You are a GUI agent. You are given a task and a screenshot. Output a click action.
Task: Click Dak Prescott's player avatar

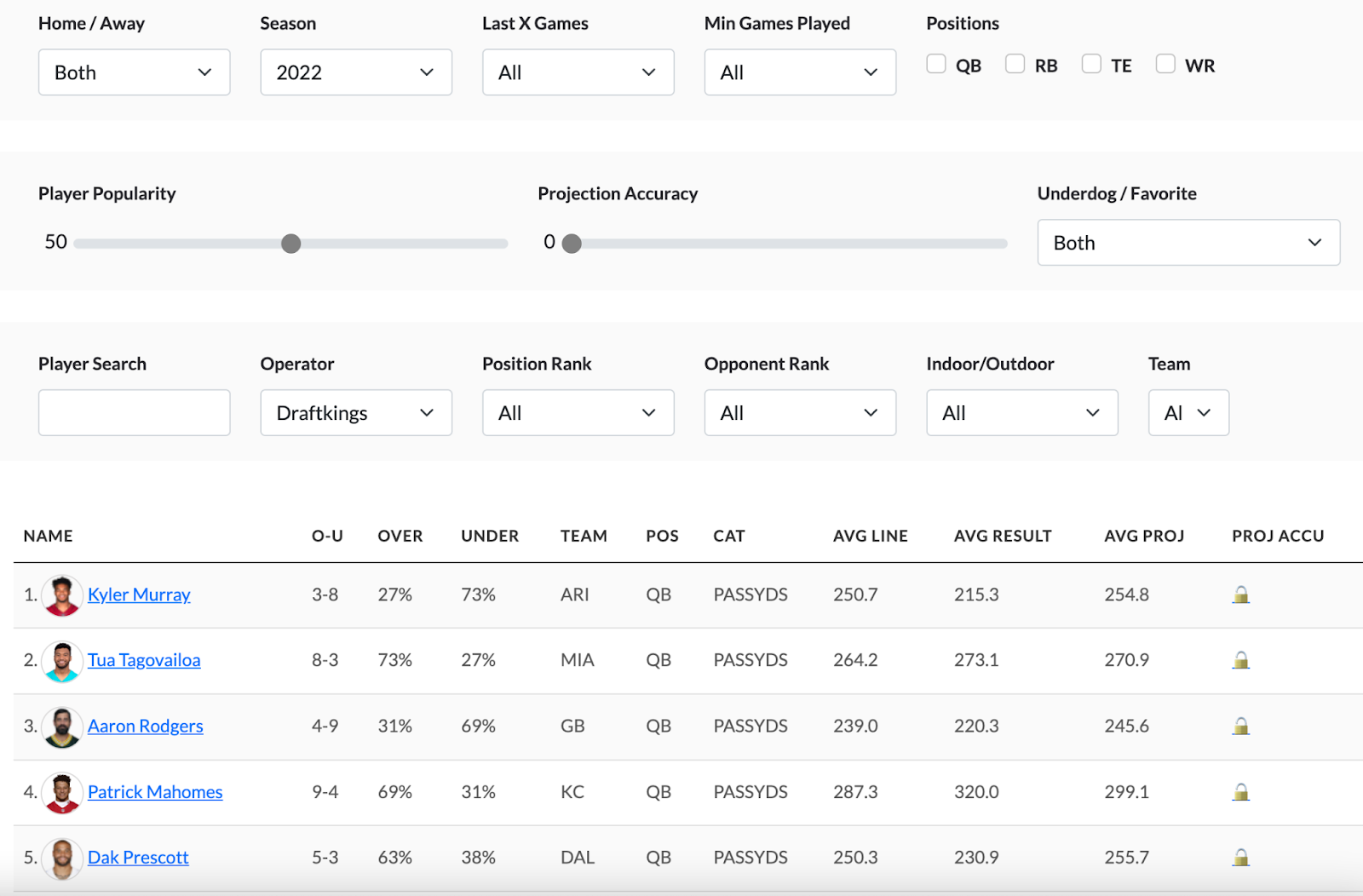click(x=61, y=858)
